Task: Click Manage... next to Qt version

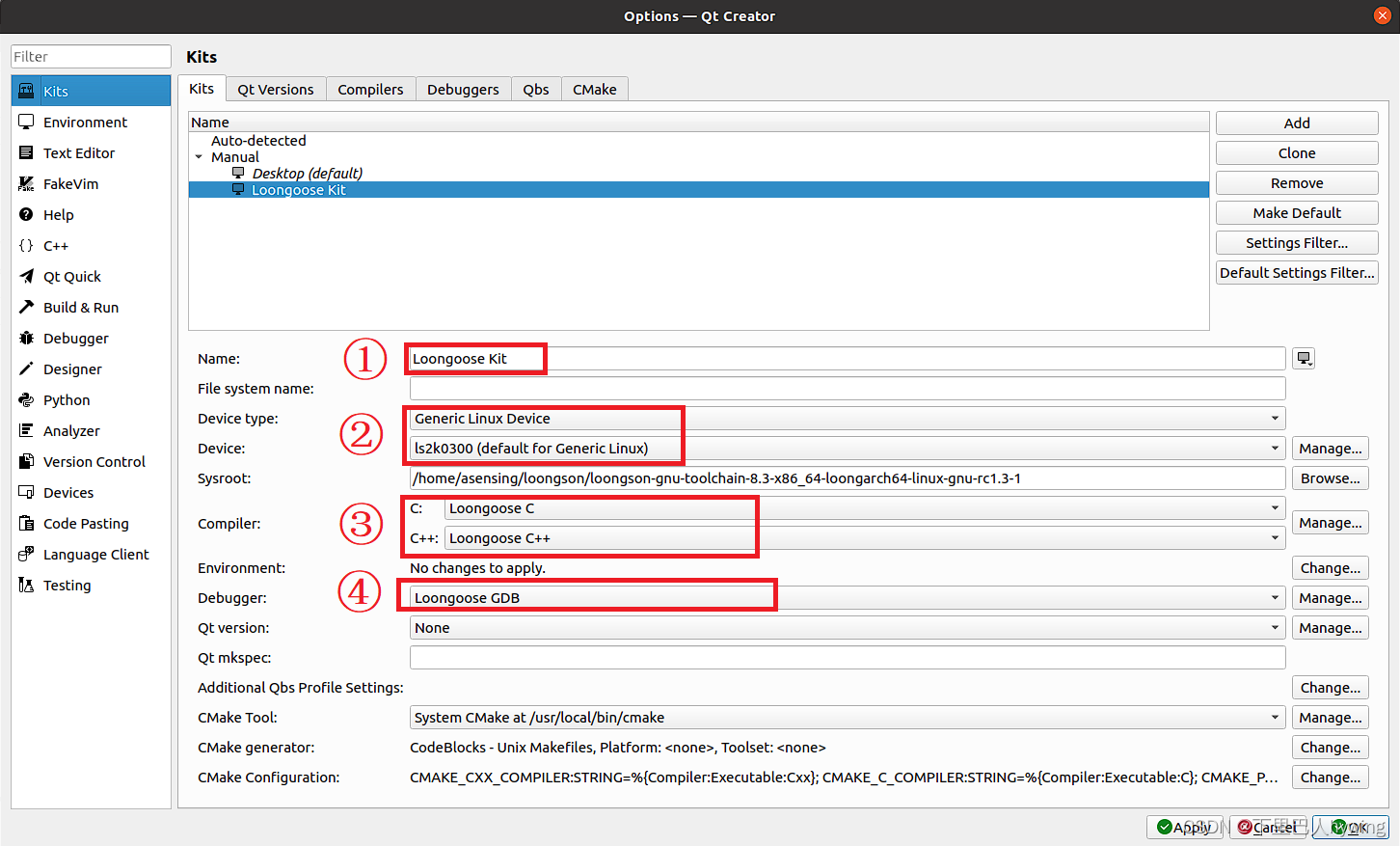Action: point(1331,627)
